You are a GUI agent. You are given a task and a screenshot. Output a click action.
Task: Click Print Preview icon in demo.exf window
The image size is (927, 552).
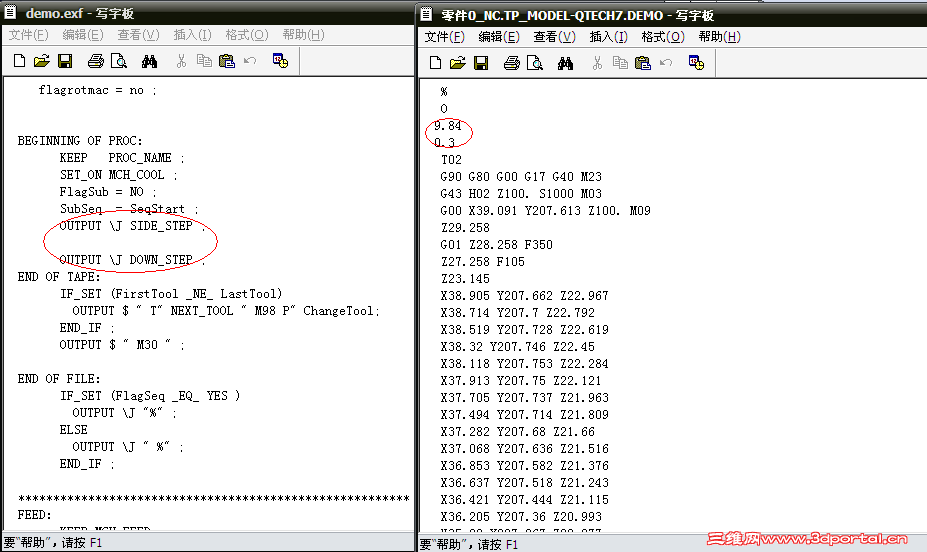tap(119, 61)
